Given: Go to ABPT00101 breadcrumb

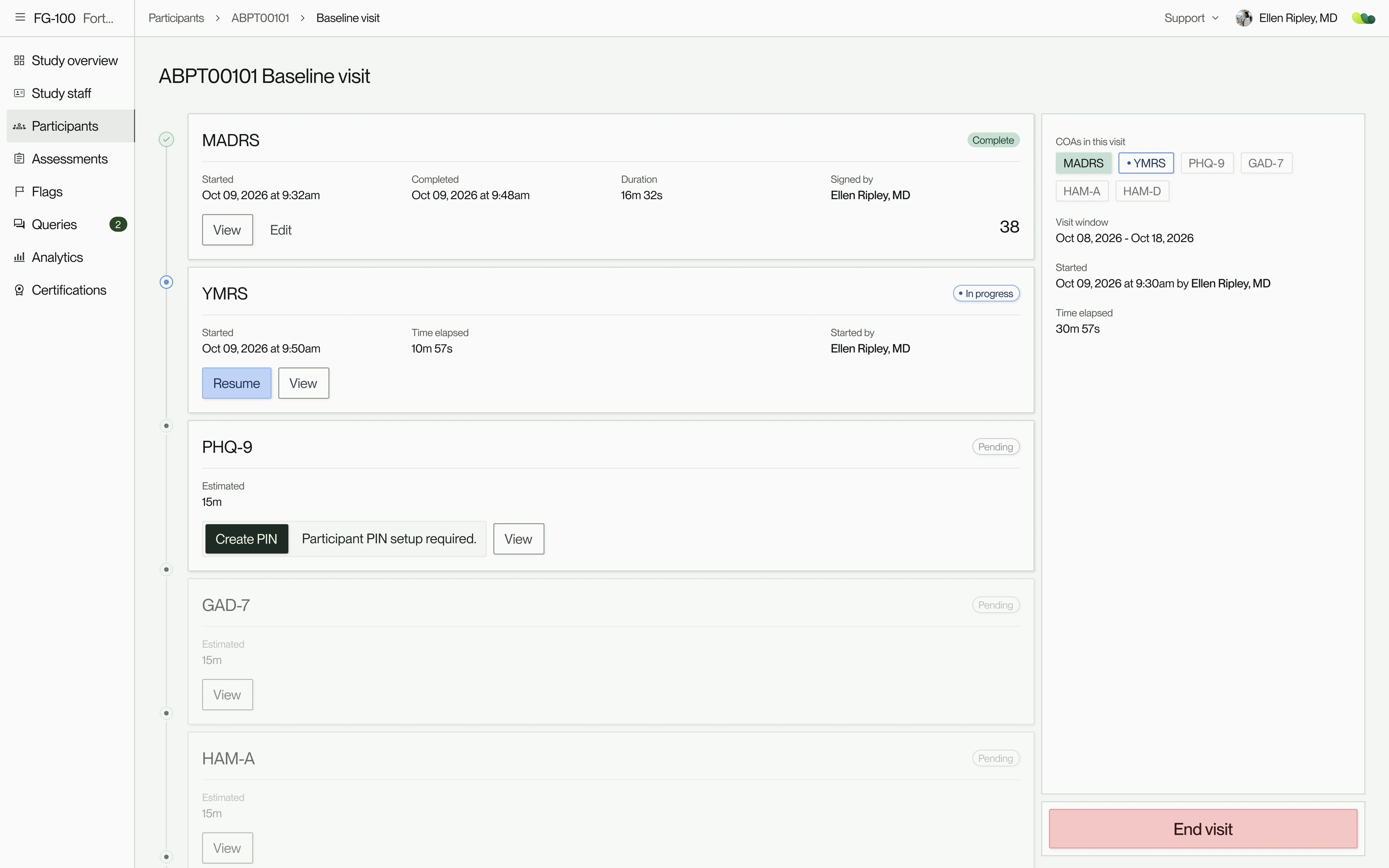Looking at the screenshot, I should (x=260, y=18).
